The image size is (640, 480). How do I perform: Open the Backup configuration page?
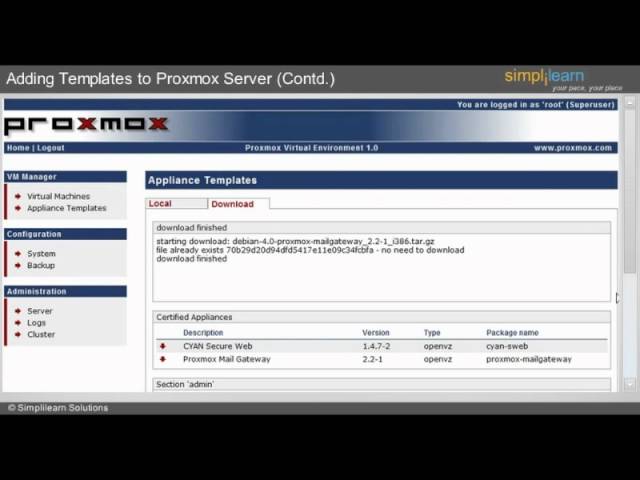[x=41, y=265]
